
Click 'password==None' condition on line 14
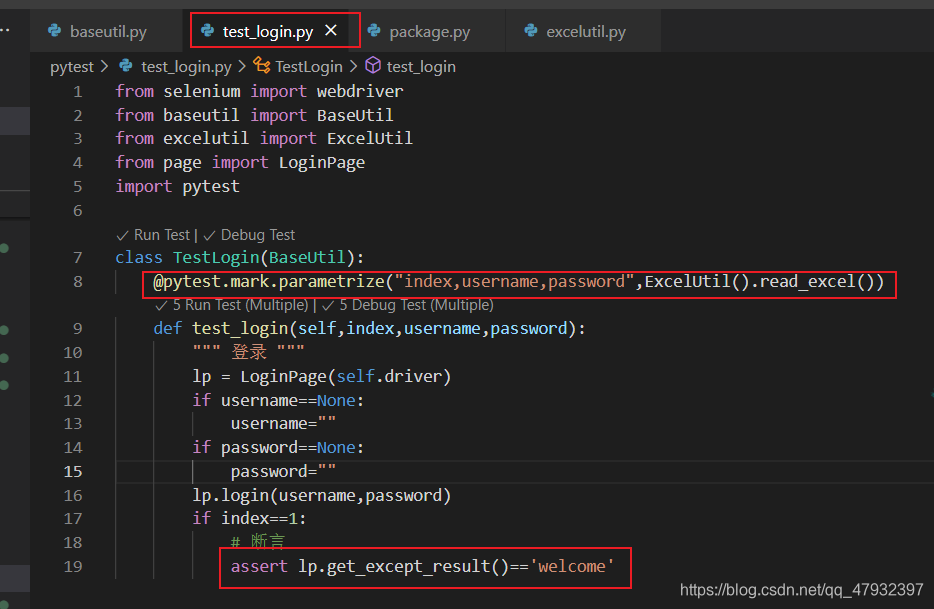coord(288,447)
